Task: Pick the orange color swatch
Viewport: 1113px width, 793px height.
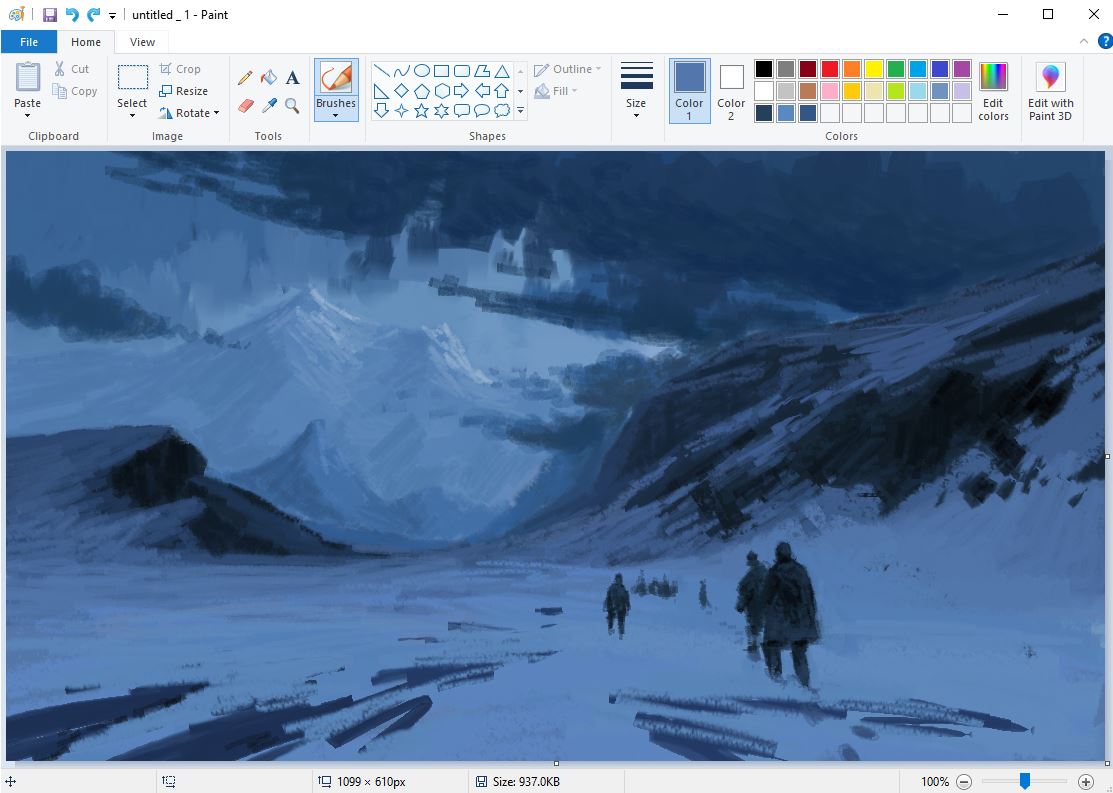Action: click(852, 69)
